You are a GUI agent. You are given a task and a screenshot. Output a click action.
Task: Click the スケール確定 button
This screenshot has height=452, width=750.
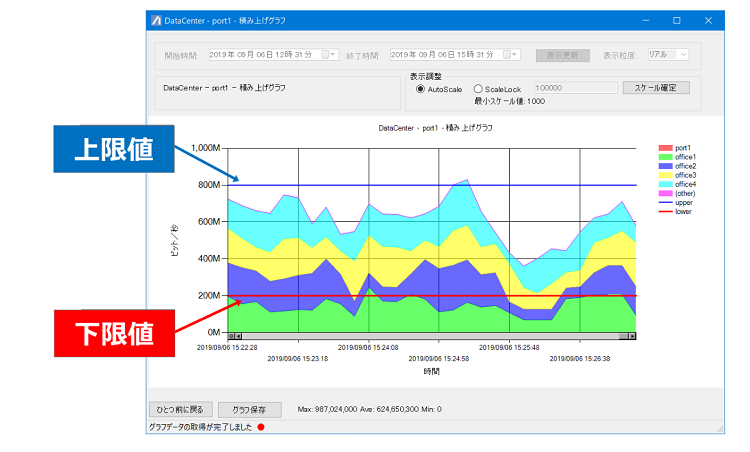tap(656, 88)
